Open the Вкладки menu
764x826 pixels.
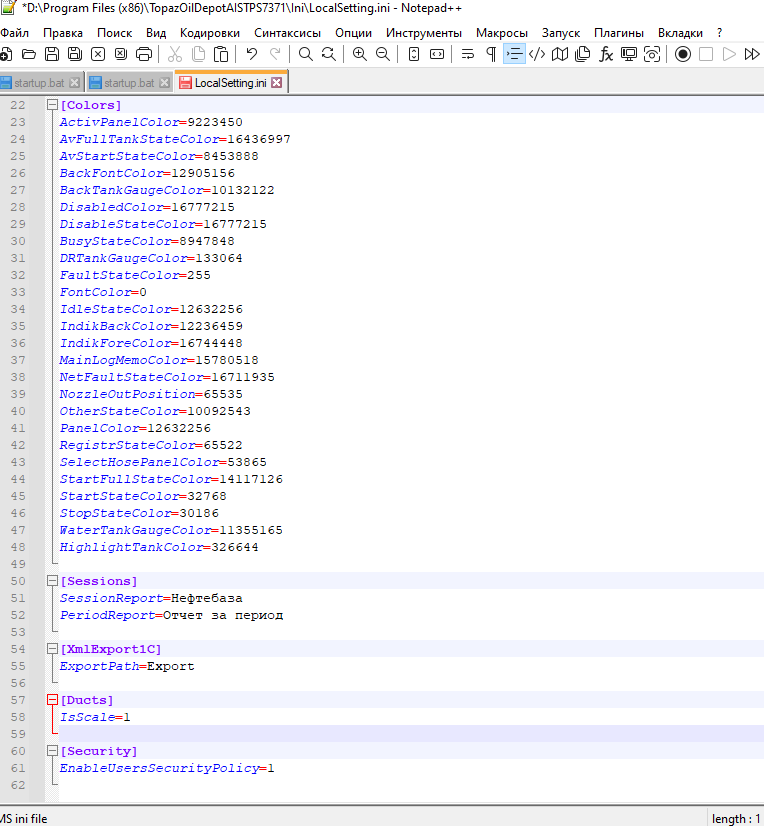680,33
